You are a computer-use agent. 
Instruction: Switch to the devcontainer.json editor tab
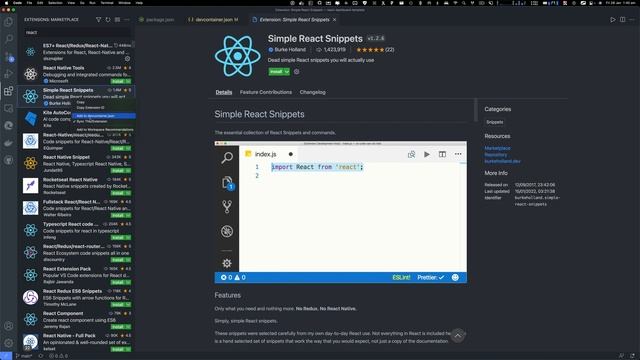pos(214,20)
